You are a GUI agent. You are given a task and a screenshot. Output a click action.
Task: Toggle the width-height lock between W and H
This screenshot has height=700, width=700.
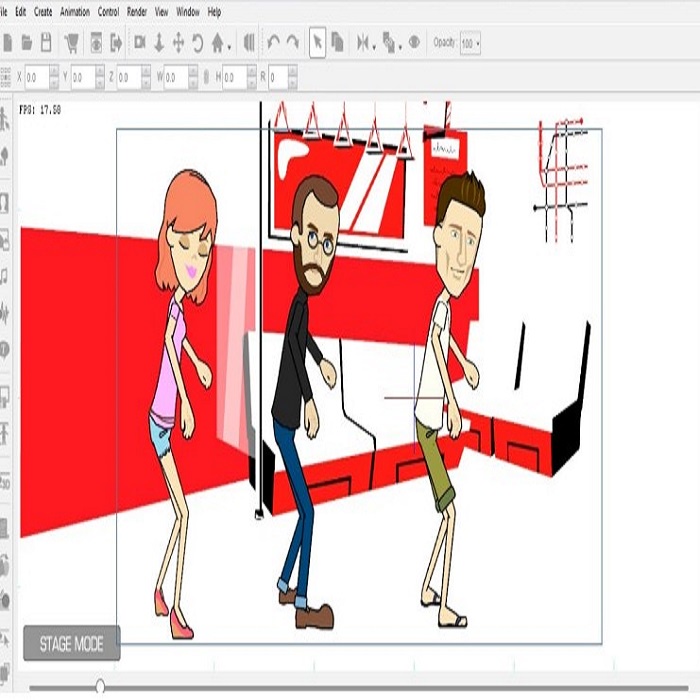point(206,76)
